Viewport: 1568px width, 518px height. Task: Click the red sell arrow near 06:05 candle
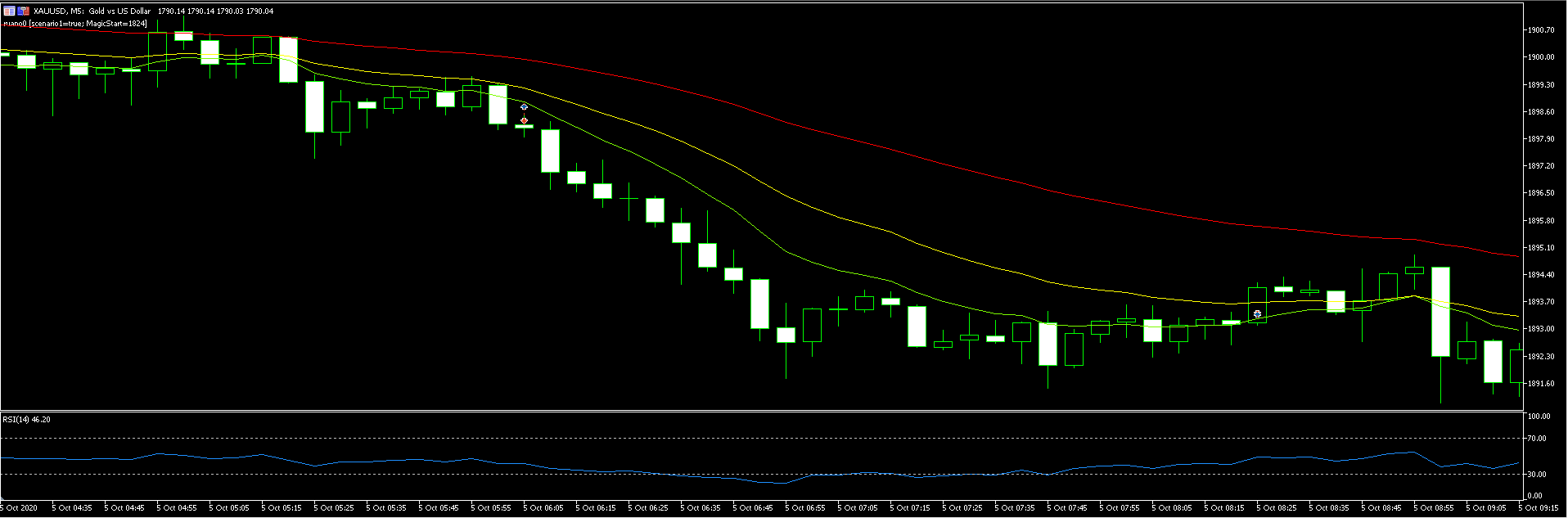point(524,120)
